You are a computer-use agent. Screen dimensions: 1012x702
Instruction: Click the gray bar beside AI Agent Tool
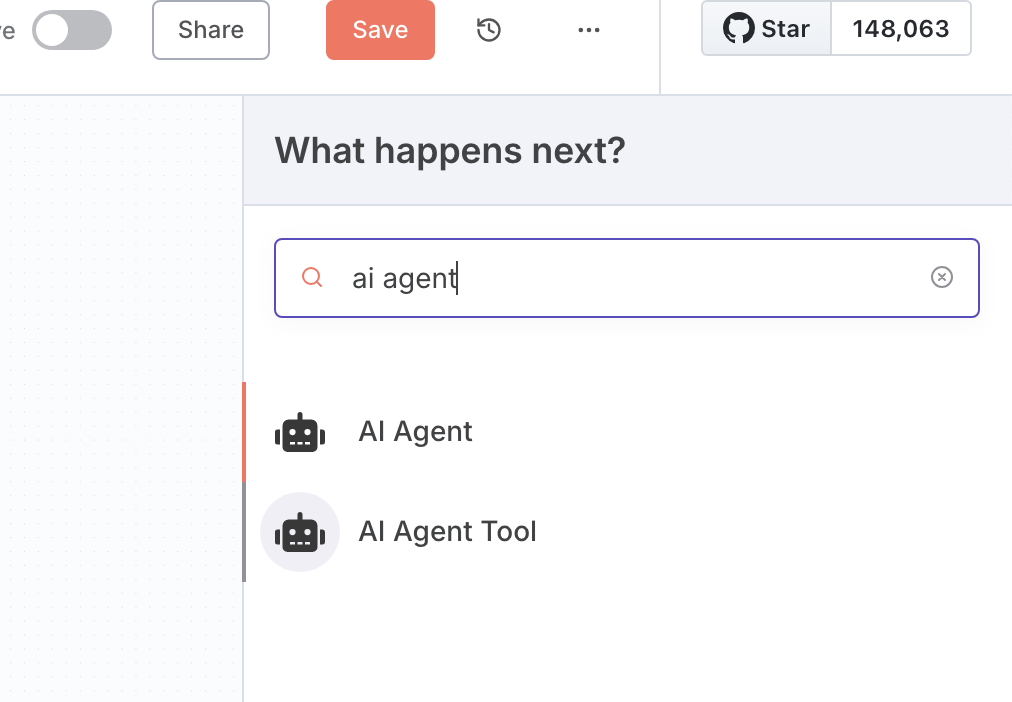244,532
